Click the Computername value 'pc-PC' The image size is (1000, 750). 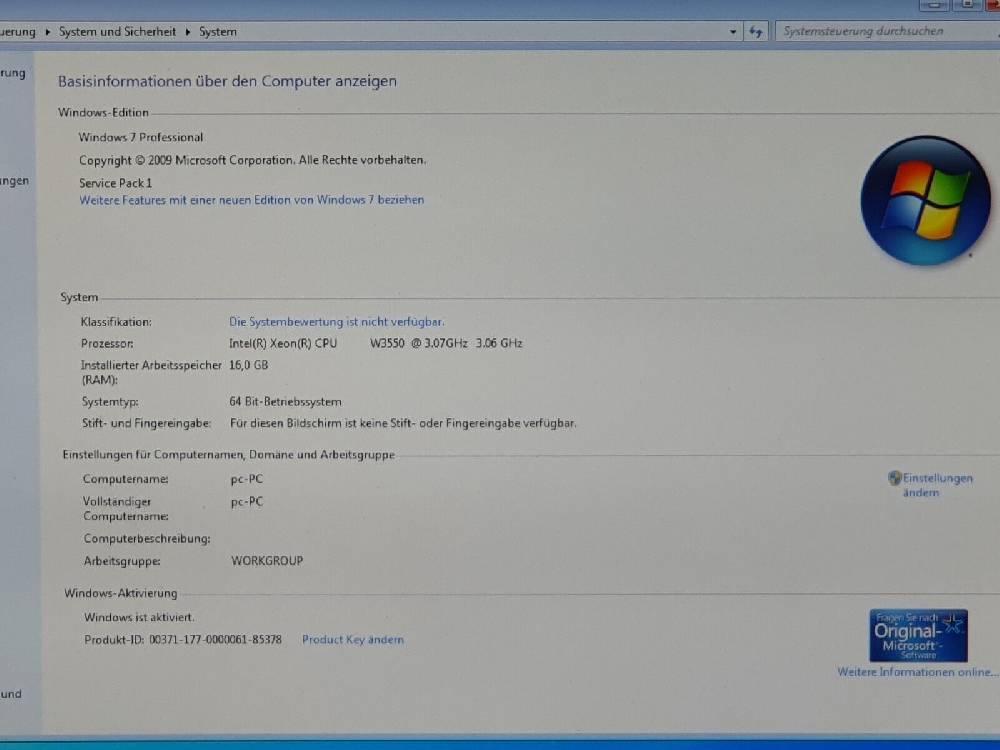(247, 479)
